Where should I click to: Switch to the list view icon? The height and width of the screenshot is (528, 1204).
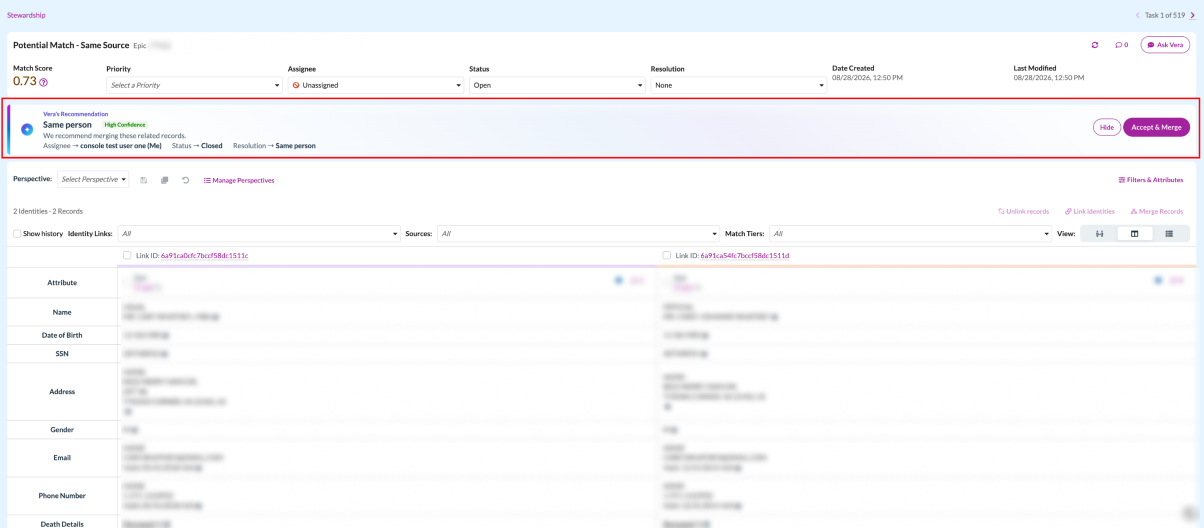coord(1170,234)
